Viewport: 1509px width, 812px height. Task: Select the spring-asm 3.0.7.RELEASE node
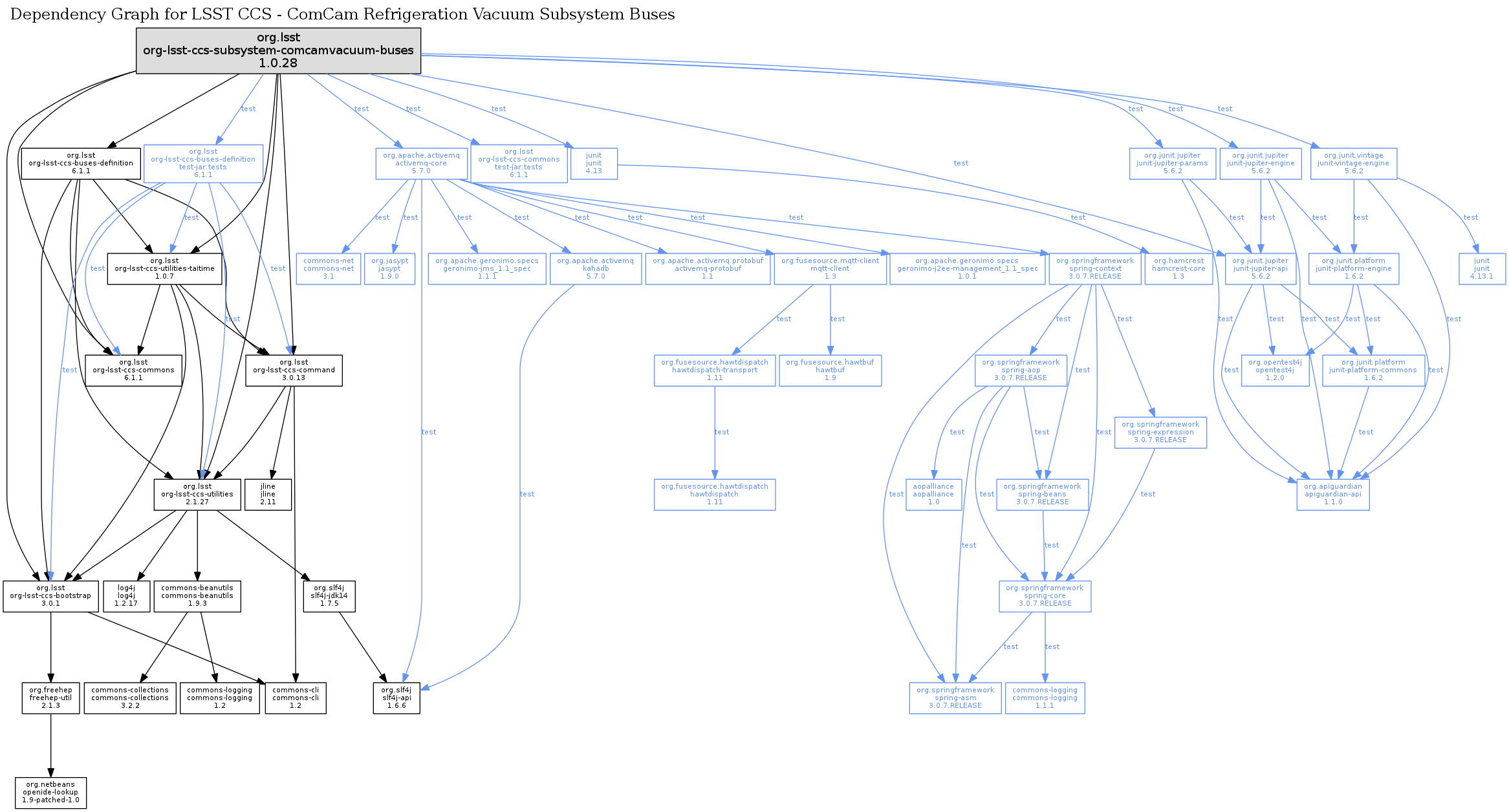coord(955,698)
